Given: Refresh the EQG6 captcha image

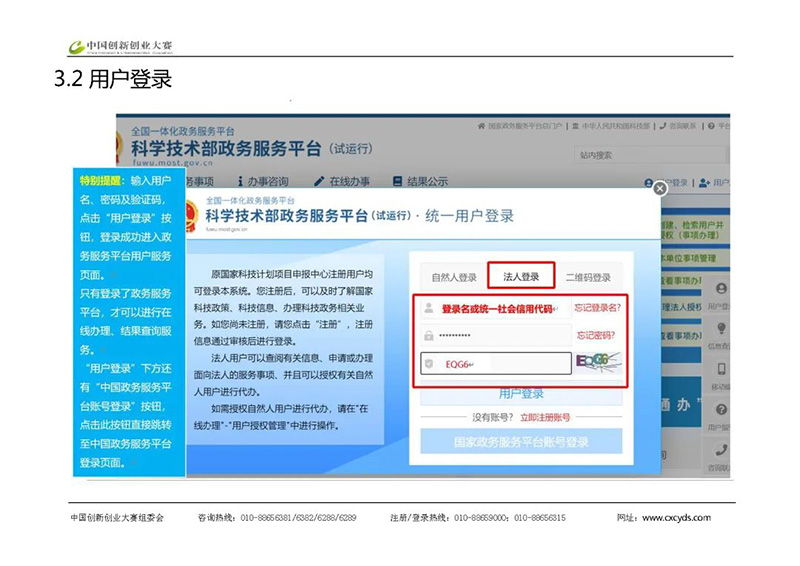Looking at the screenshot, I should (x=599, y=362).
